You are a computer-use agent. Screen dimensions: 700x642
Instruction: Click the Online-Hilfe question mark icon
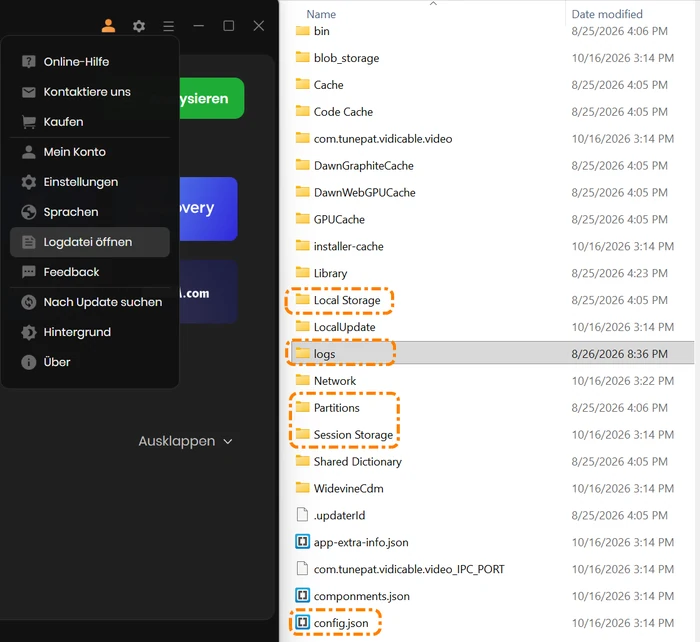(x=29, y=62)
